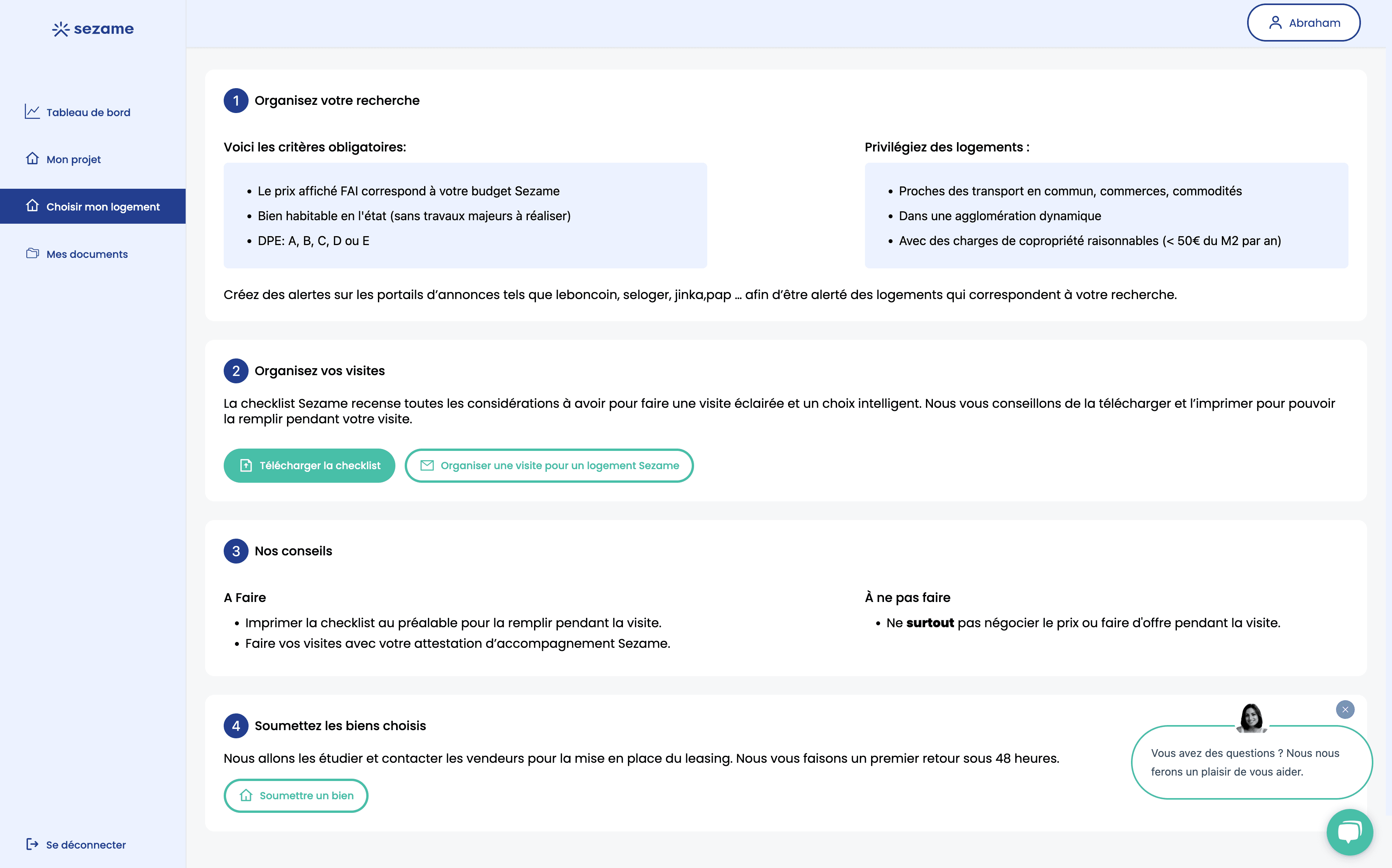Click the Mon projet house icon
Viewport: 1392px width, 868px height.
33,159
